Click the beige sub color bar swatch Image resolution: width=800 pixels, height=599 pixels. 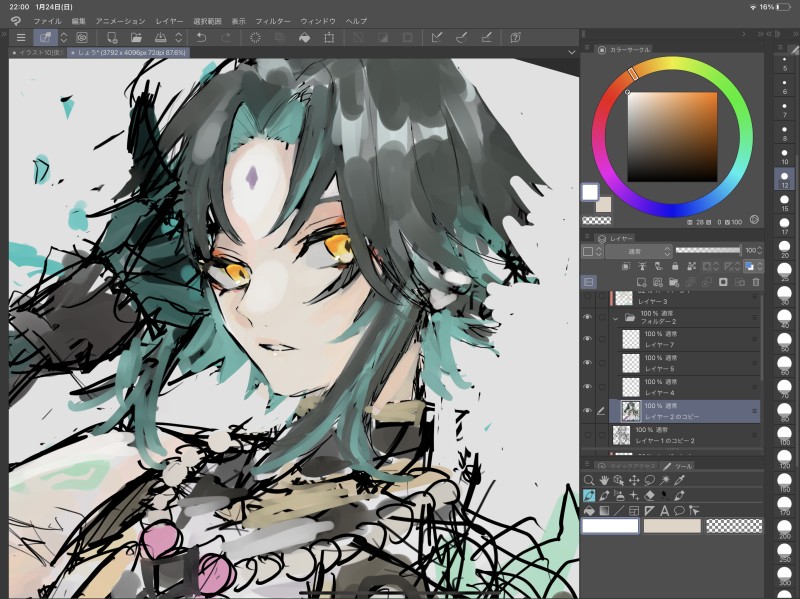tap(672, 526)
